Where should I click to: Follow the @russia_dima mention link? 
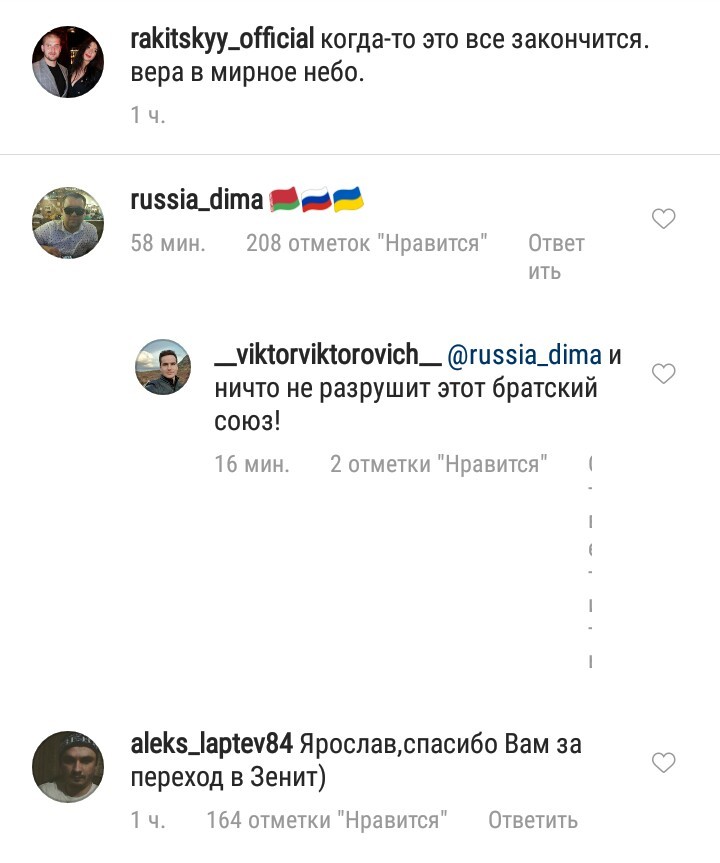(524, 355)
